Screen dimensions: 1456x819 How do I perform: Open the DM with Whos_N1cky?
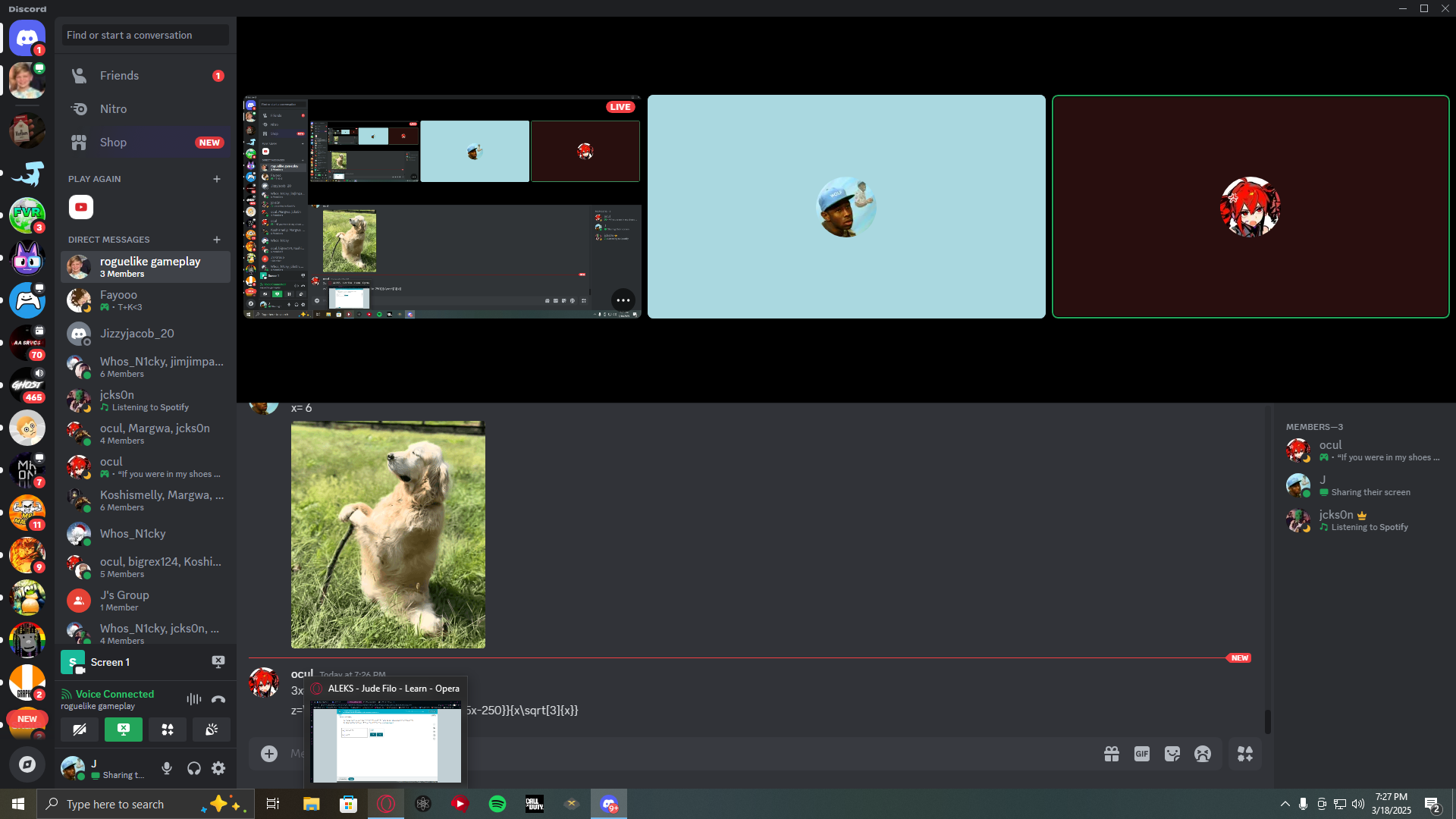[x=146, y=534]
